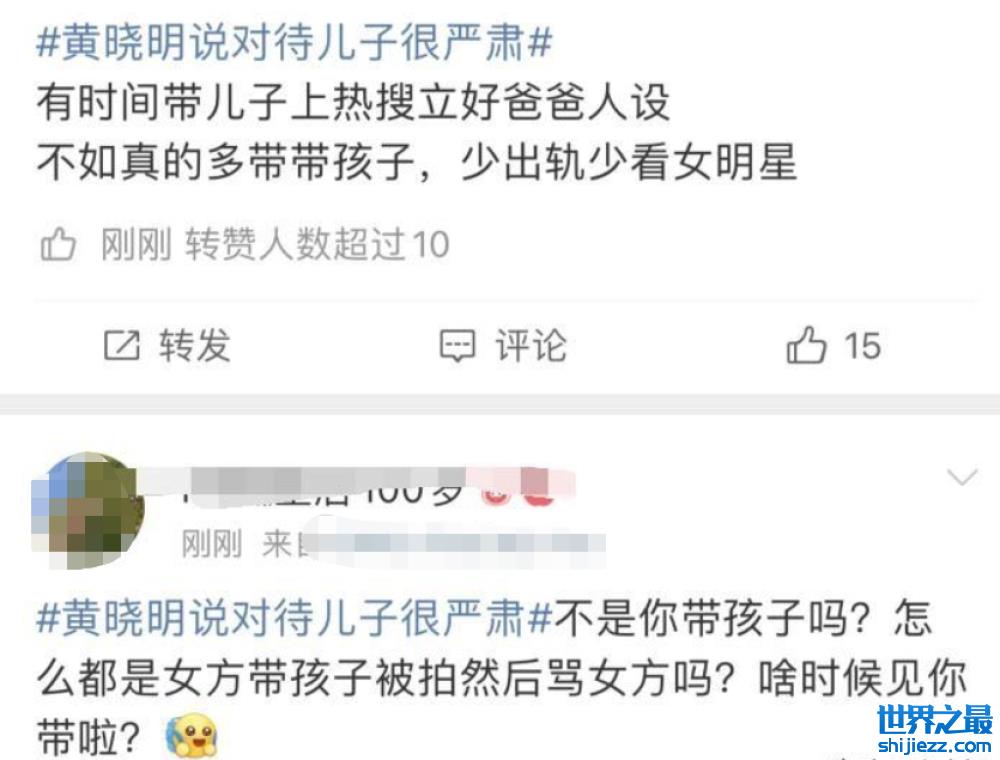
Task: Open hashtag in the second post
Action: (x=294, y=617)
